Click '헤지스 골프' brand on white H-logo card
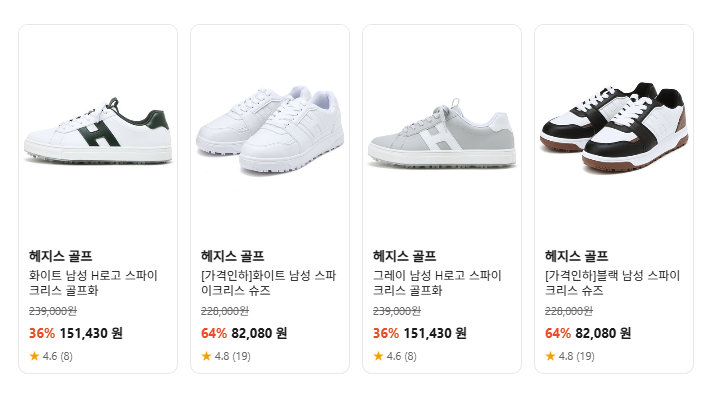706x400 pixels. coord(61,256)
